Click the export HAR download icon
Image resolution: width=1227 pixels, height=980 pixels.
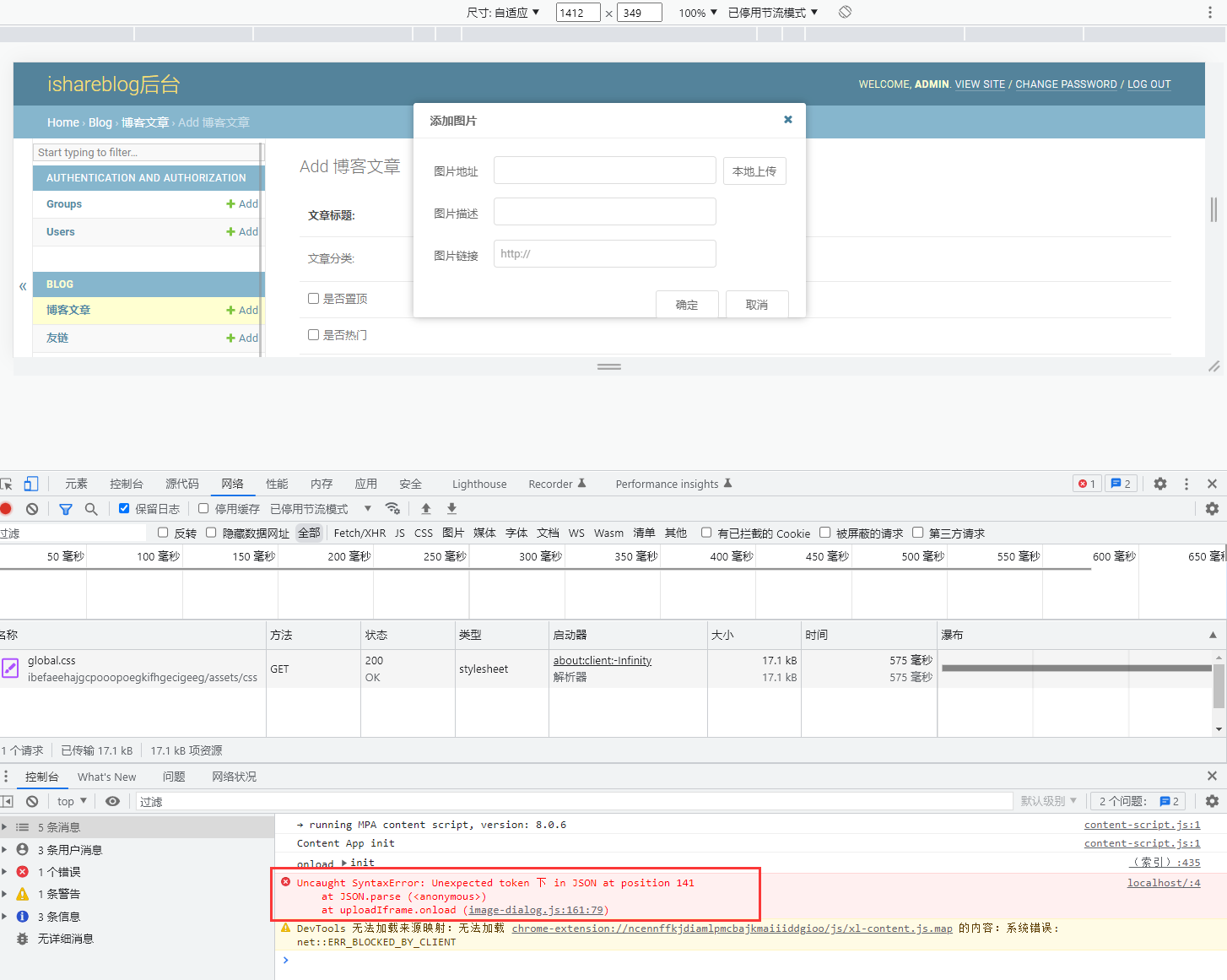(451, 508)
